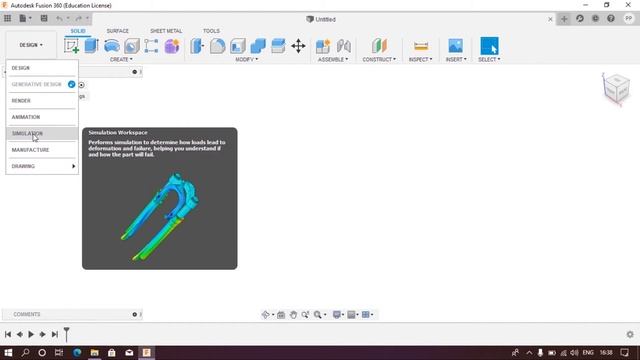Open the DESIGN workspace switcher
640x360 pixels.
pyautogui.click(x=31, y=45)
